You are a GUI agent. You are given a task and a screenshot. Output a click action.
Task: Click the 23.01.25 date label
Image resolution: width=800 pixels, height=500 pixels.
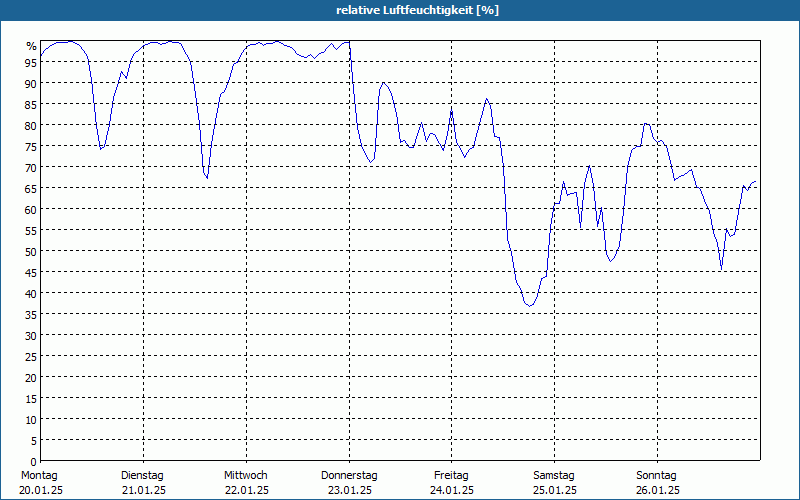pos(349,490)
